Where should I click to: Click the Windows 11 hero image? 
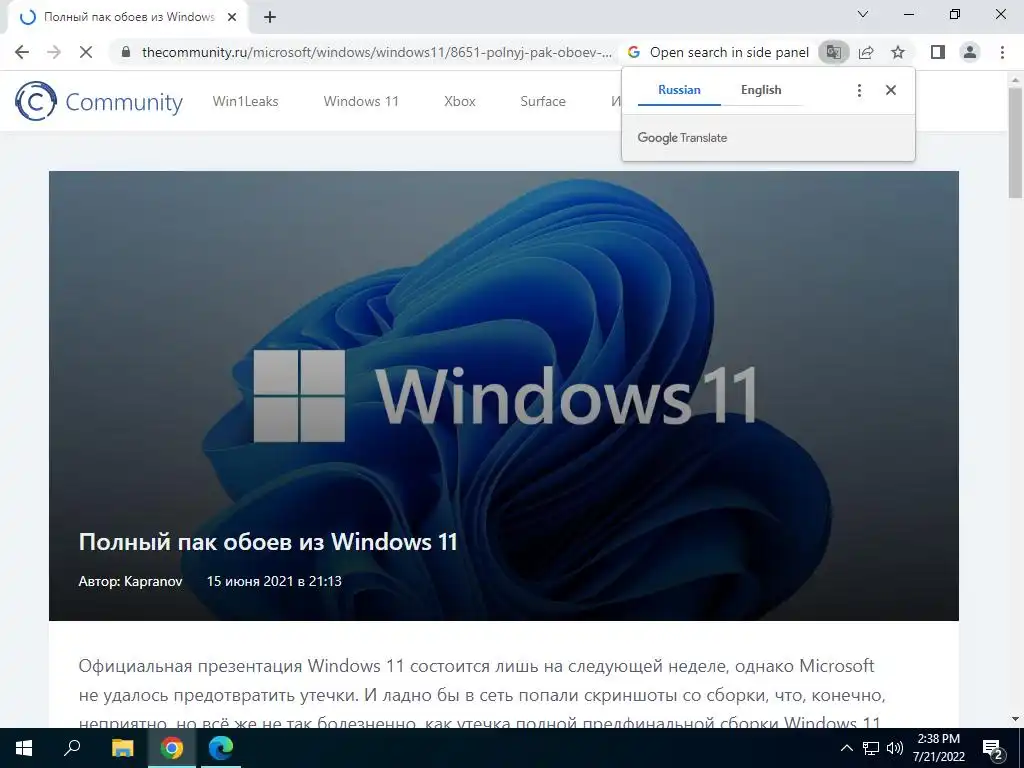(504, 396)
